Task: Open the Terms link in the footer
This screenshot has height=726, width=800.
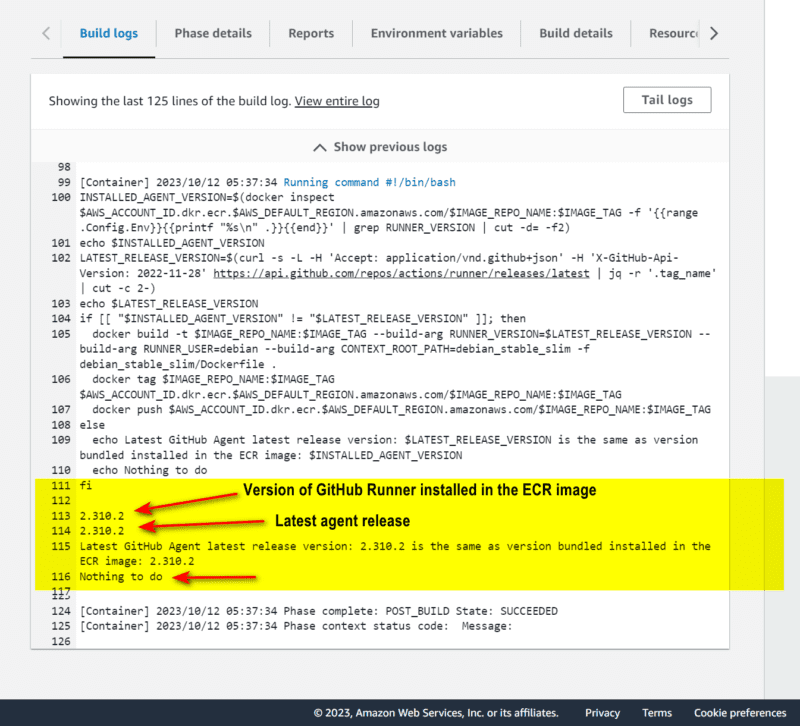Action: pyautogui.click(x=657, y=713)
